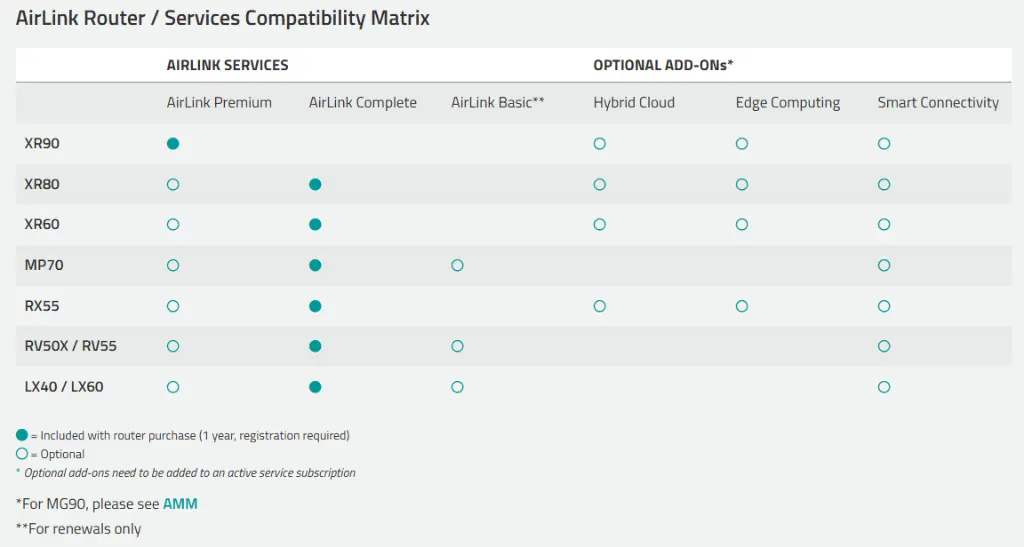Open the AMM link for MG90

180,504
